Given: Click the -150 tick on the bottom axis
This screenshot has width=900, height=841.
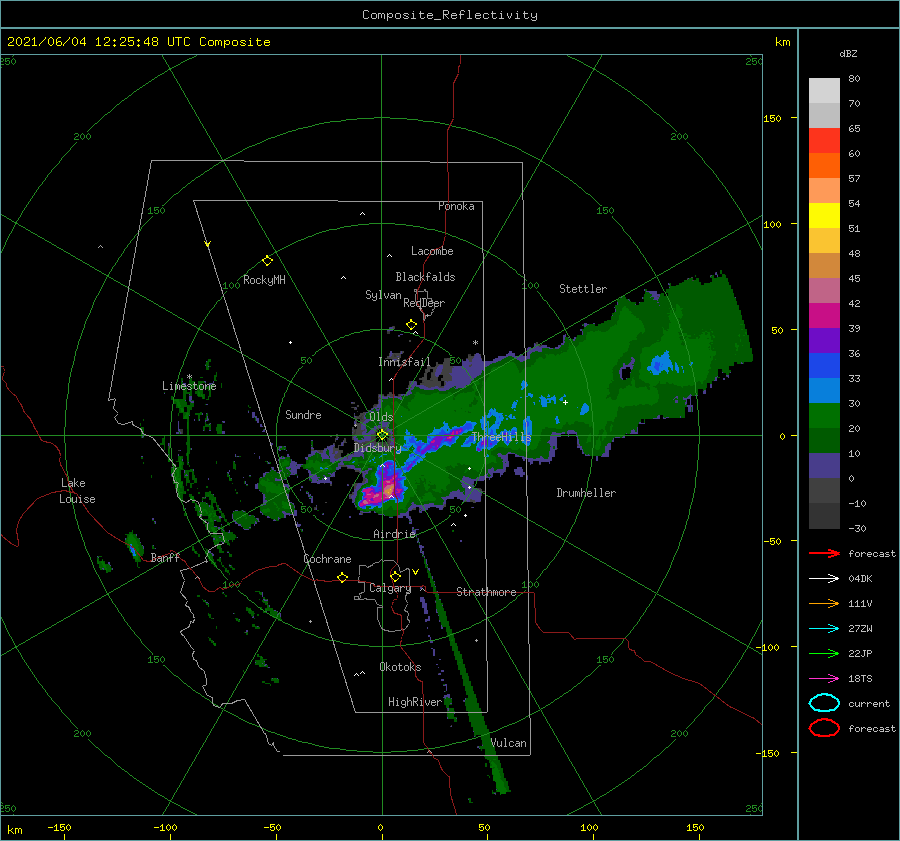Looking at the screenshot, I should (59, 827).
